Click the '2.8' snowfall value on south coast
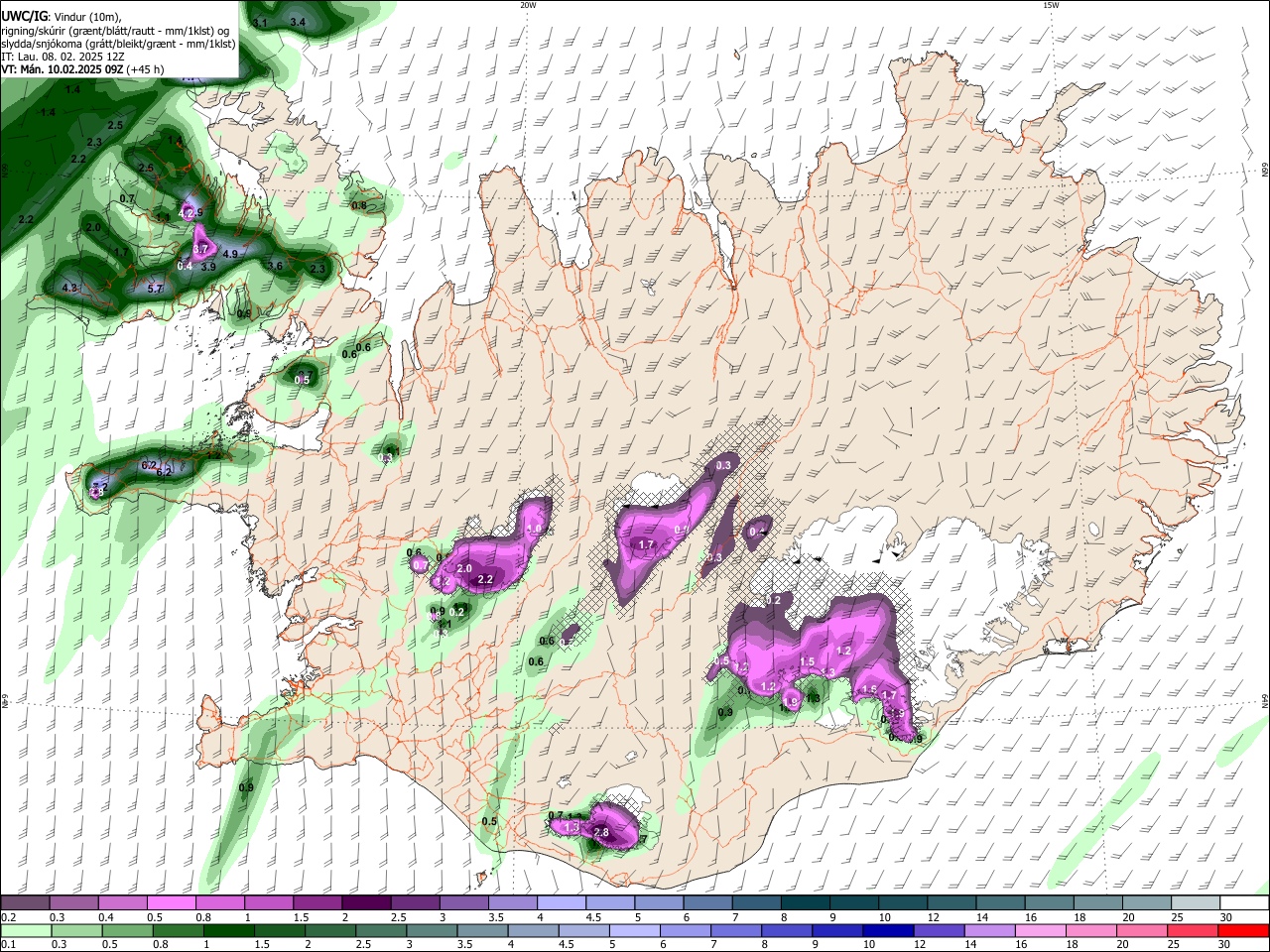Screen dimensions: 1270x952 point(600,833)
